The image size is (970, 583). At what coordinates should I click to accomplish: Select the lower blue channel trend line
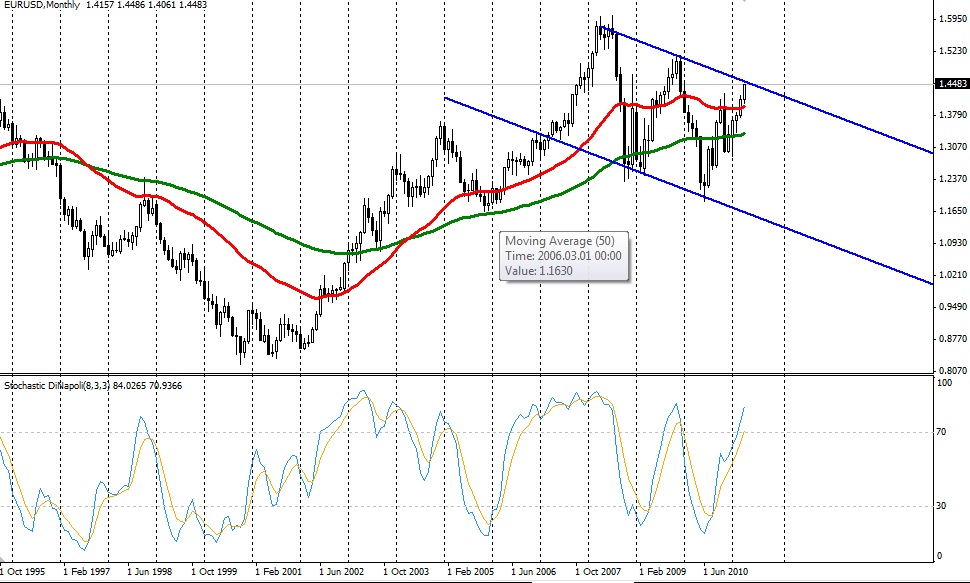coord(800,230)
